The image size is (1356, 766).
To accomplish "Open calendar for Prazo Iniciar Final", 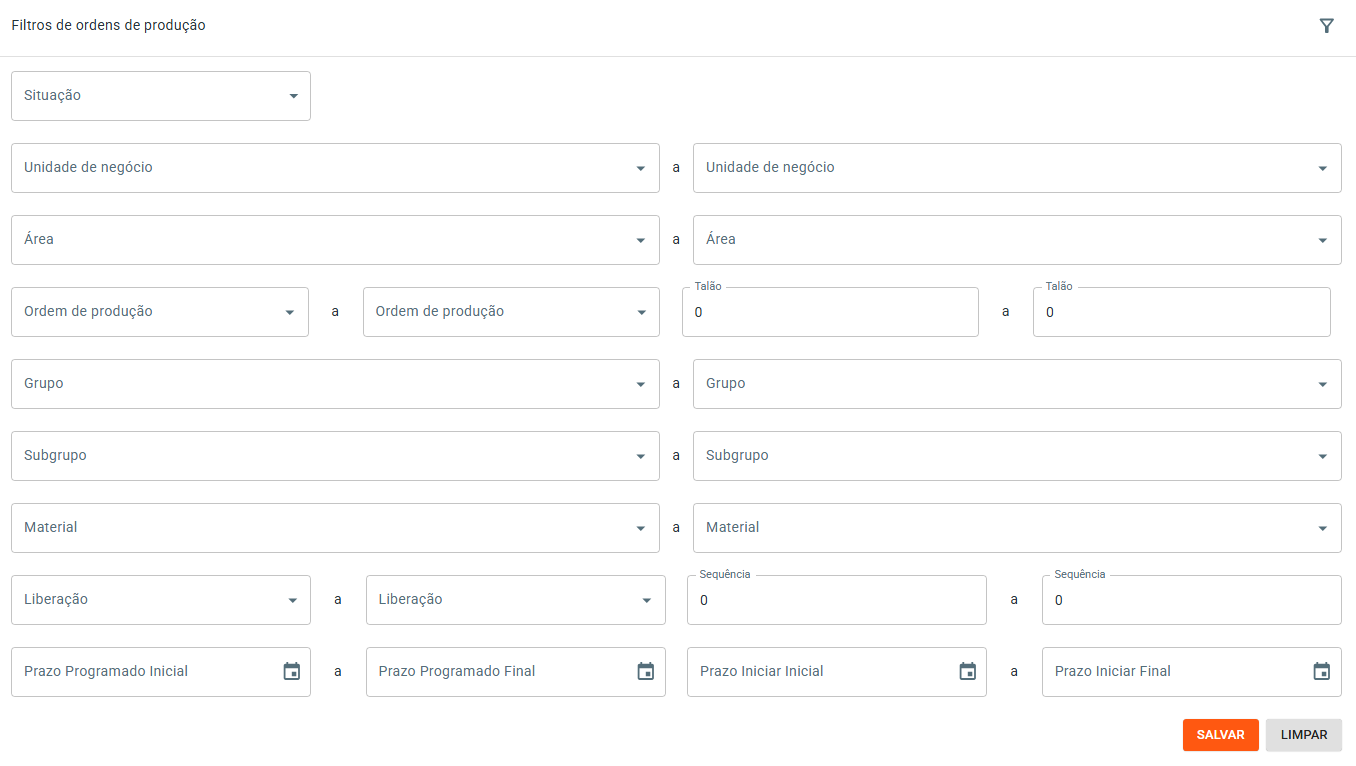I will point(1322,672).
